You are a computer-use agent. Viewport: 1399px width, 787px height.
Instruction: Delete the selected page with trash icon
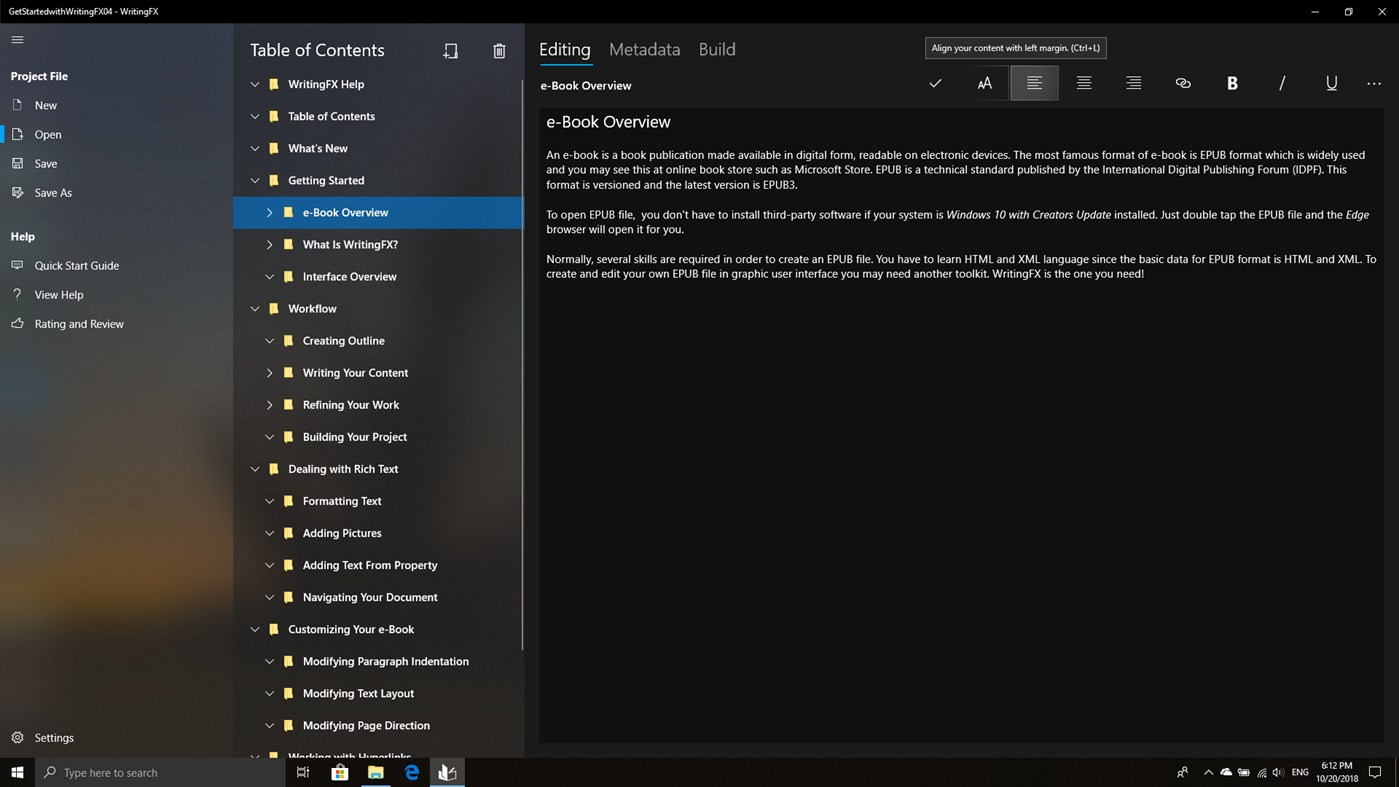tap(499, 50)
